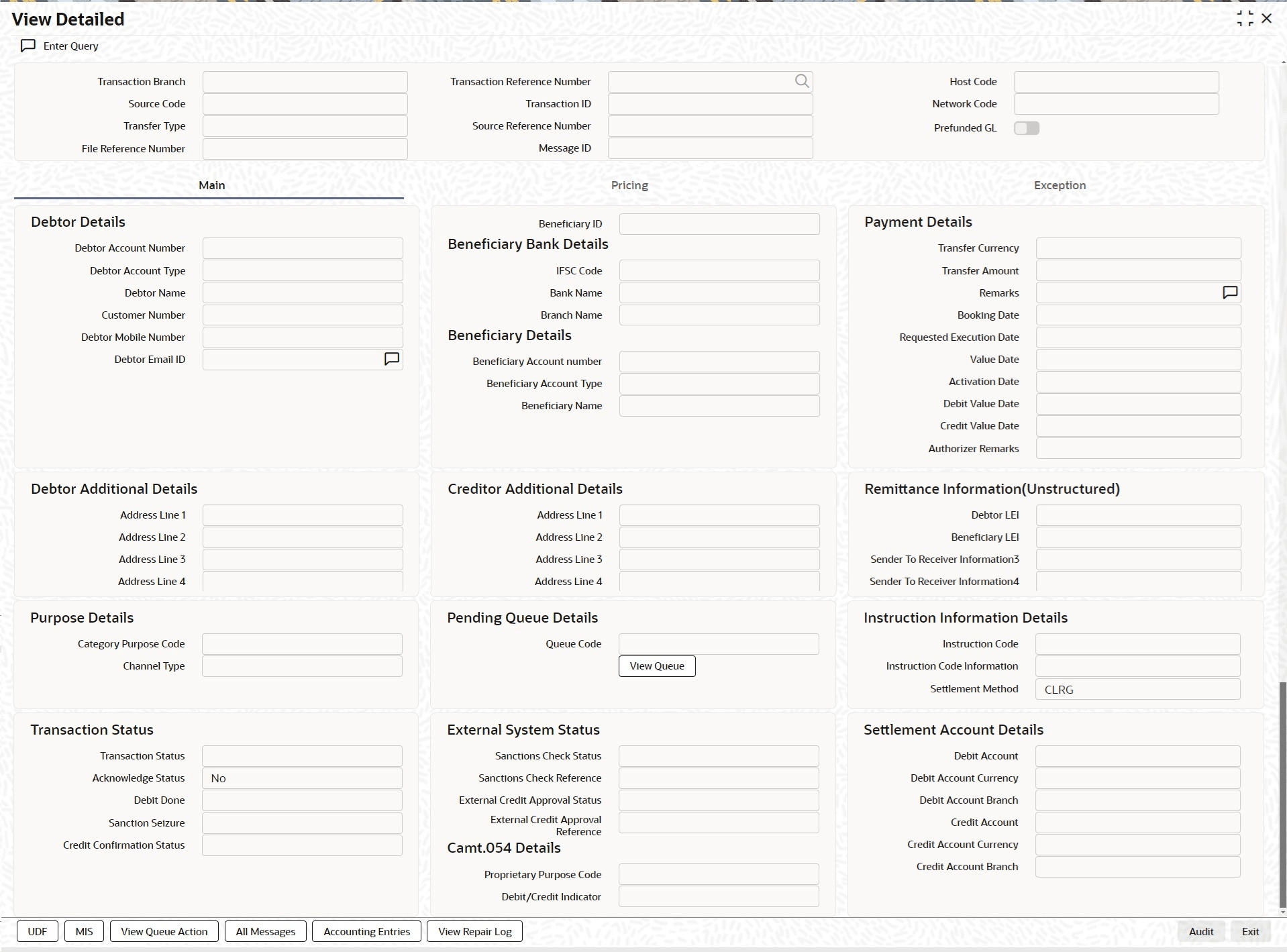Click the Host Code field
The image size is (1287, 952).
click(x=1117, y=82)
